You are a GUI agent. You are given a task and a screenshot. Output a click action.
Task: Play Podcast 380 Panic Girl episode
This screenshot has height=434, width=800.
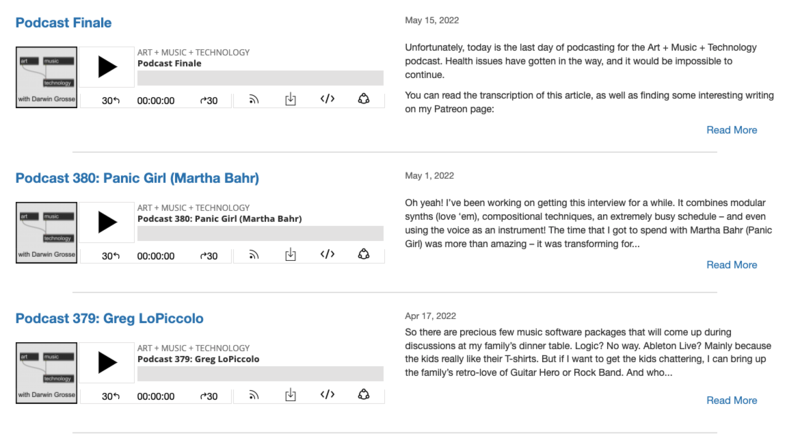(x=107, y=223)
